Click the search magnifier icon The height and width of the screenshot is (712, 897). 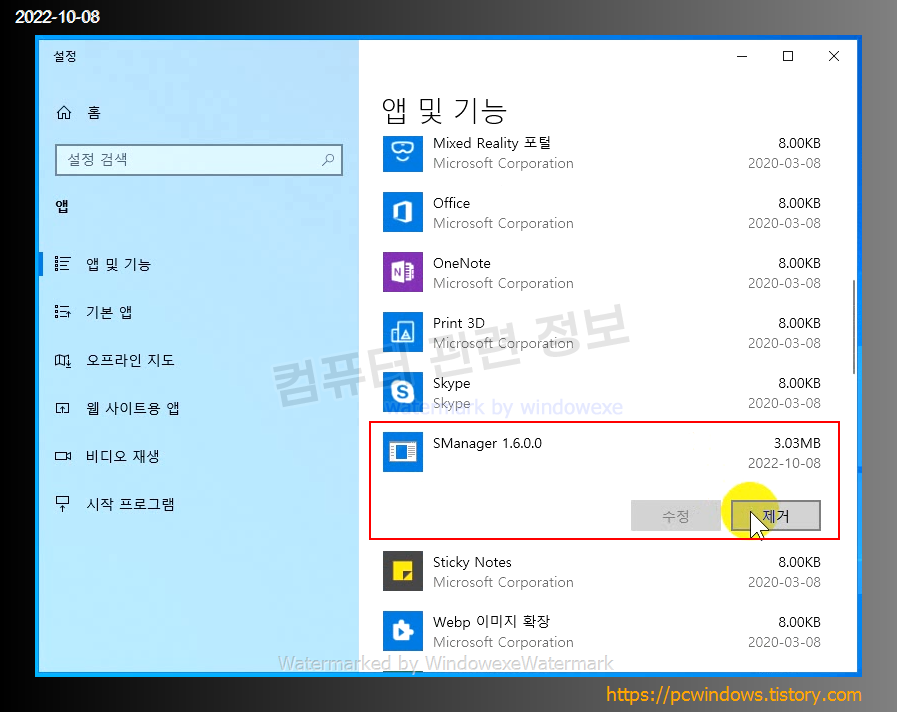point(328,160)
